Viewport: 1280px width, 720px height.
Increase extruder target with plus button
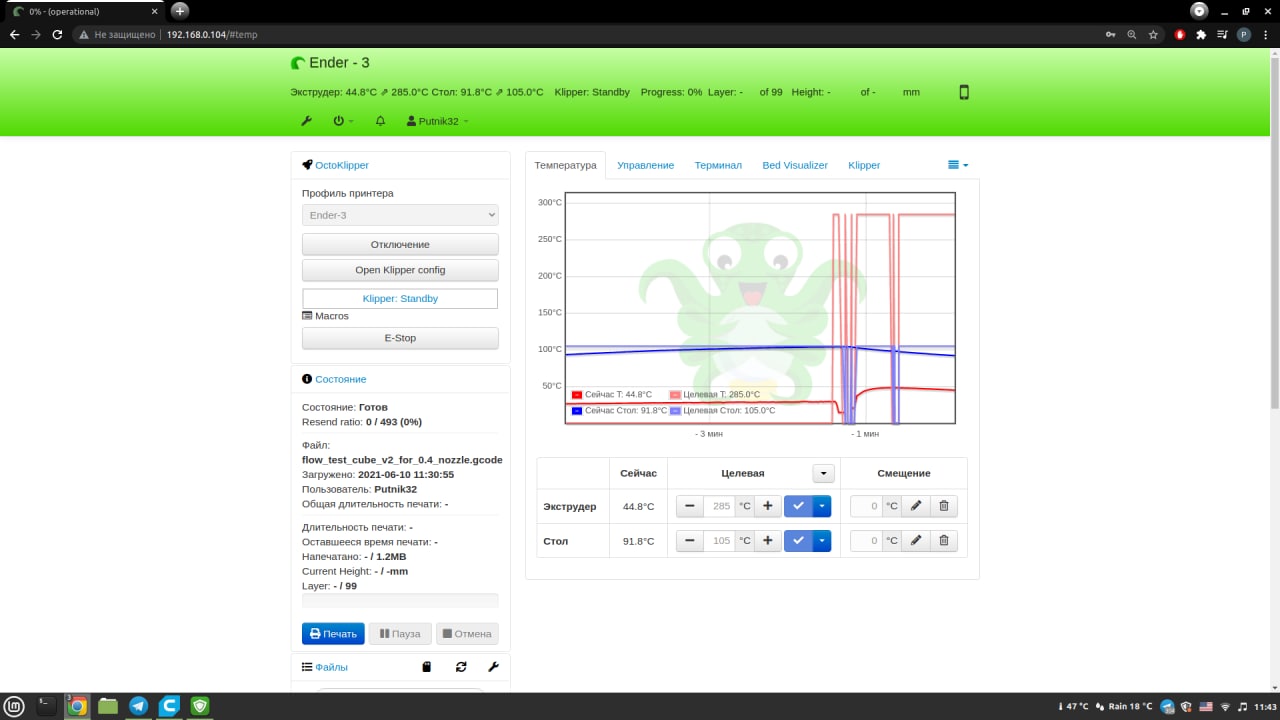(x=767, y=506)
